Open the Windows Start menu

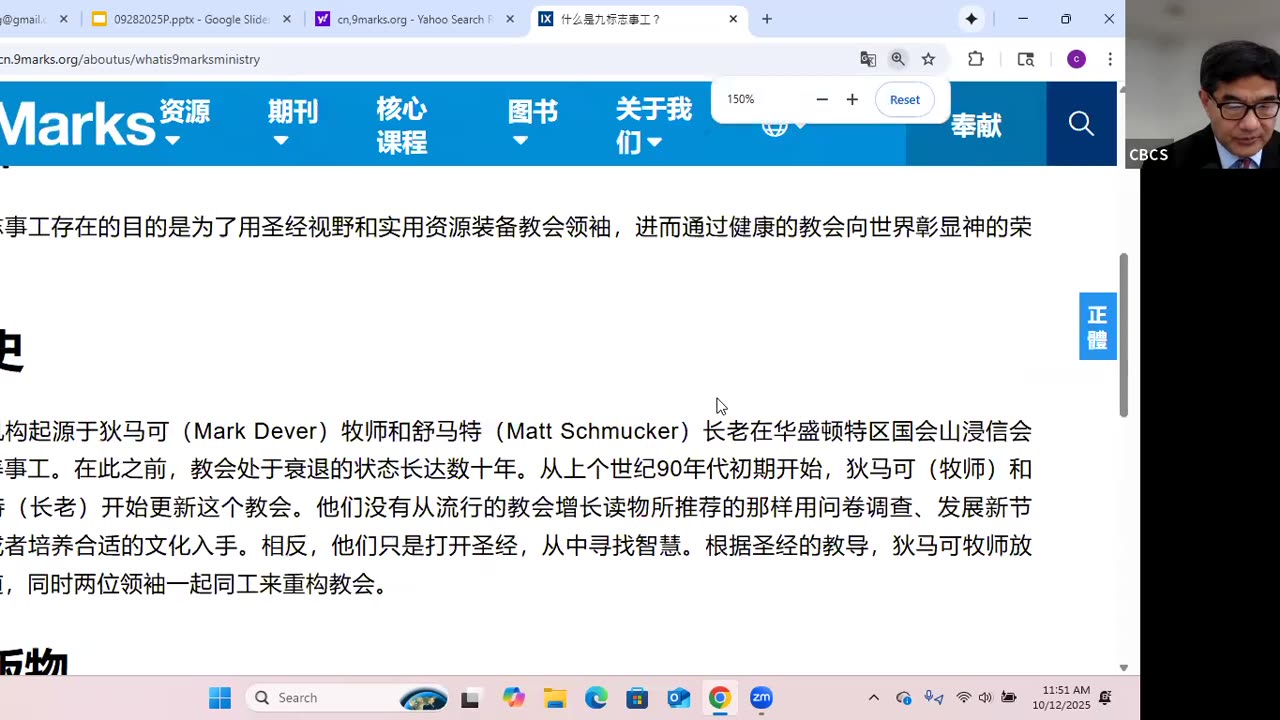coord(220,698)
